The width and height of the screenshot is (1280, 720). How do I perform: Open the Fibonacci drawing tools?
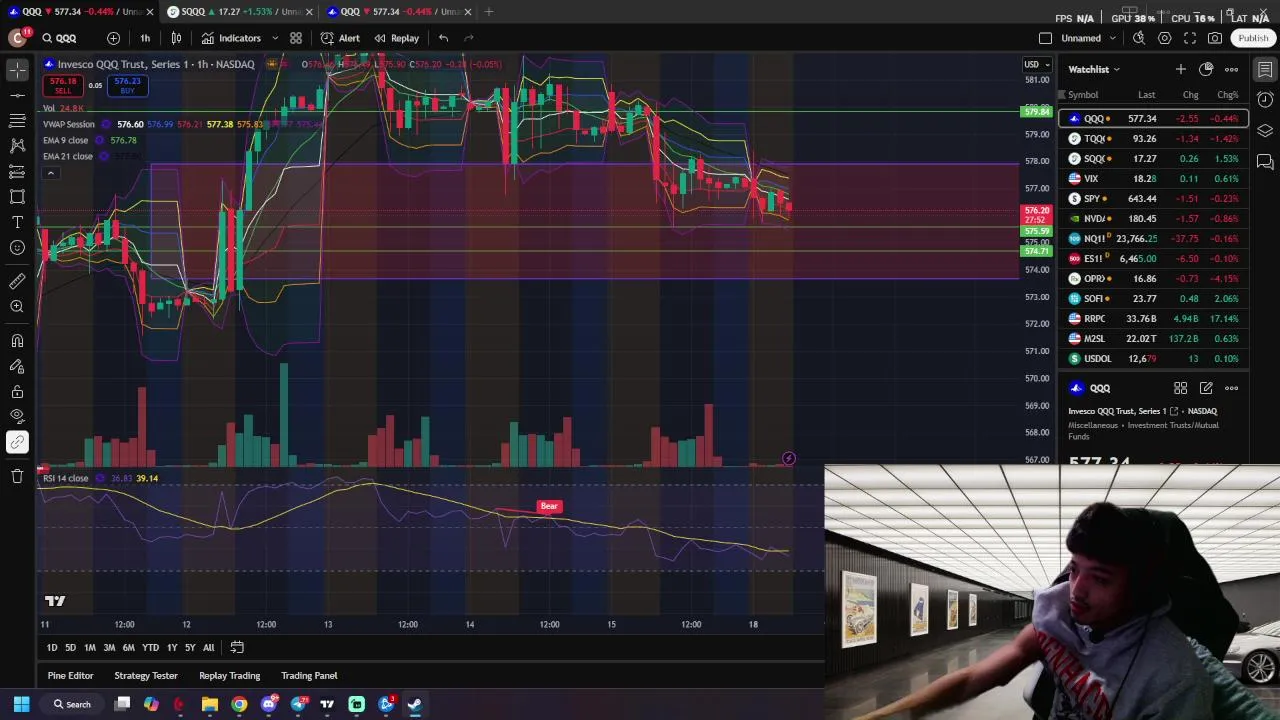coord(17,120)
